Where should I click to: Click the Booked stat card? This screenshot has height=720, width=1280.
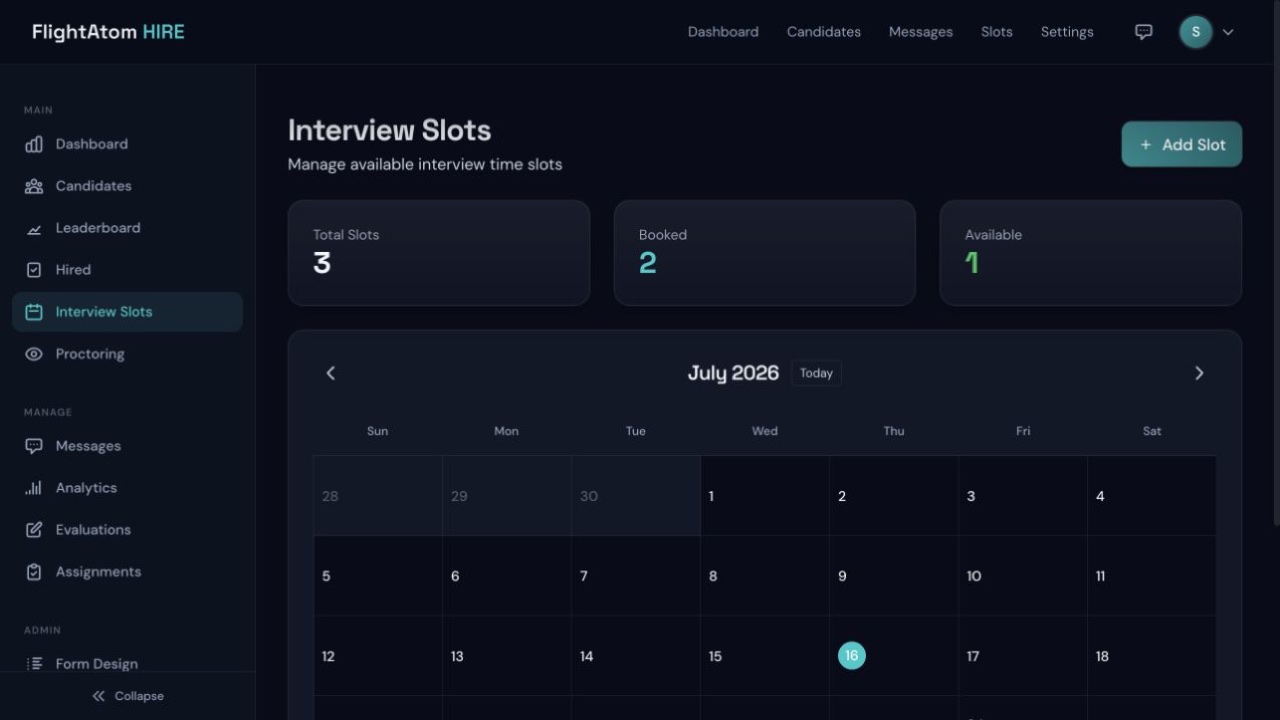tap(765, 253)
